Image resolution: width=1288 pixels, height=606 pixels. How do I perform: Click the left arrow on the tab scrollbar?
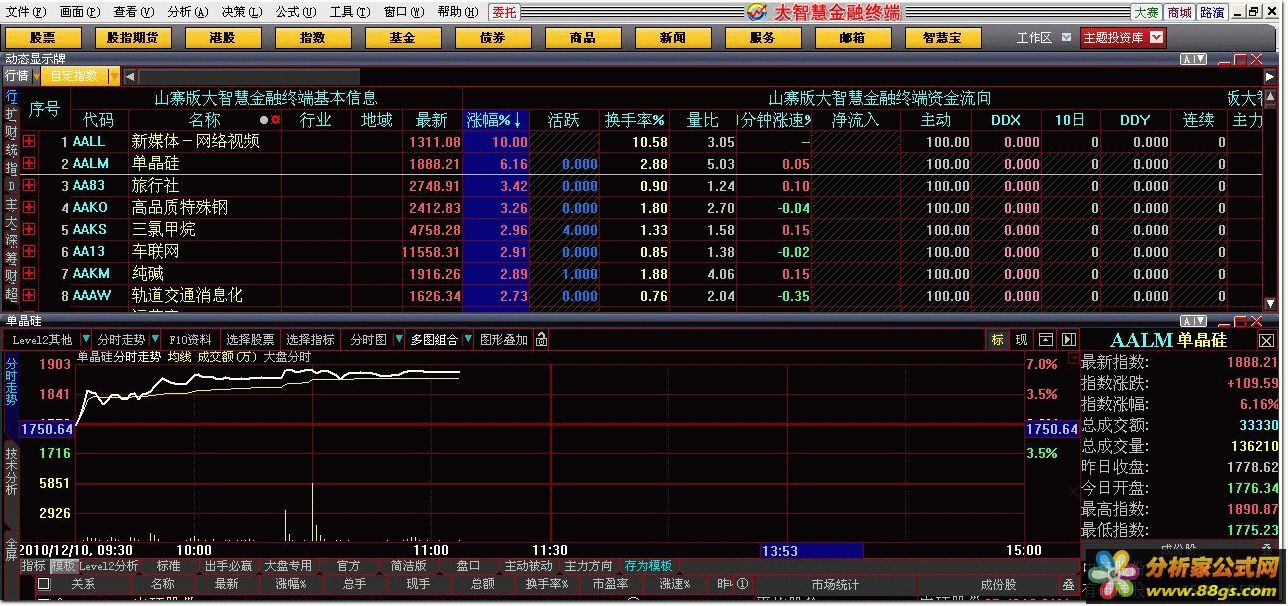(130, 76)
